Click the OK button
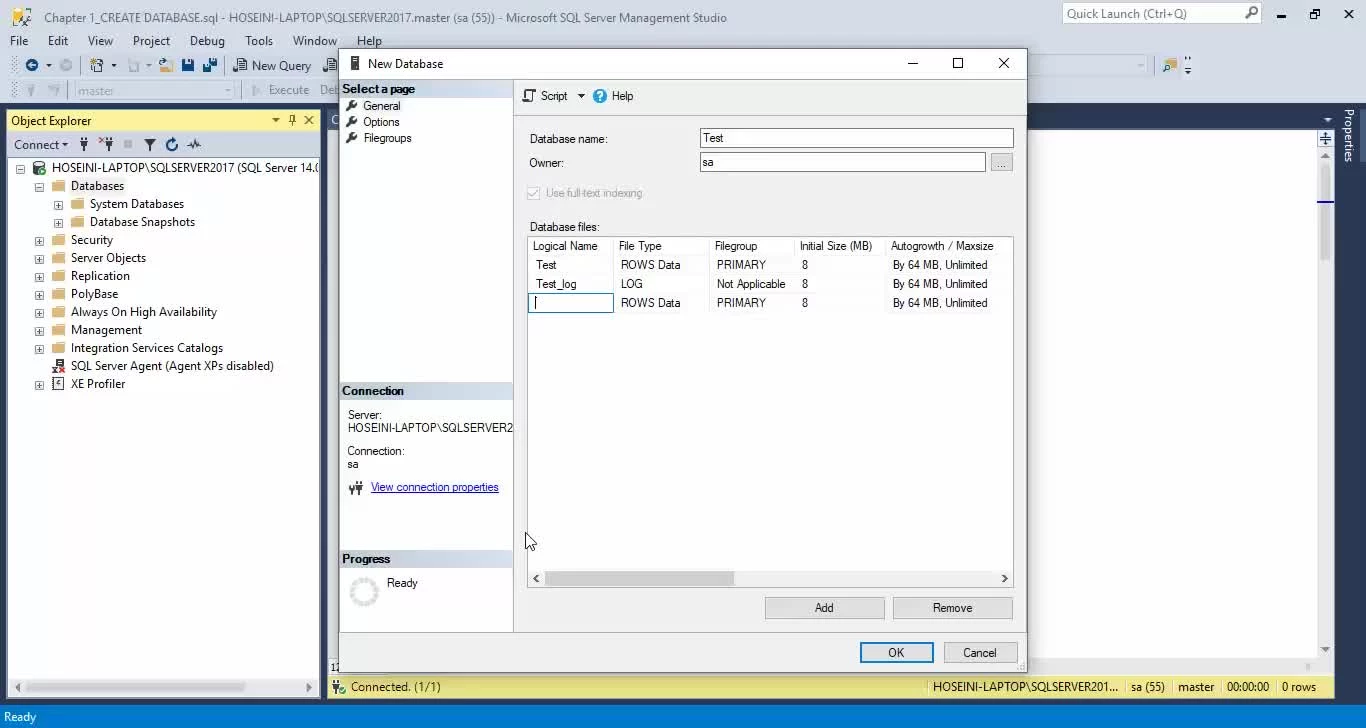This screenshot has width=1366, height=728. (x=896, y=653)
